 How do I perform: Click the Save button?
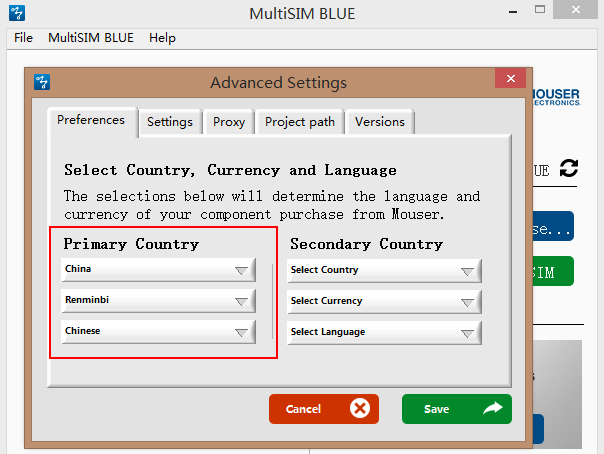pos(457,409)
